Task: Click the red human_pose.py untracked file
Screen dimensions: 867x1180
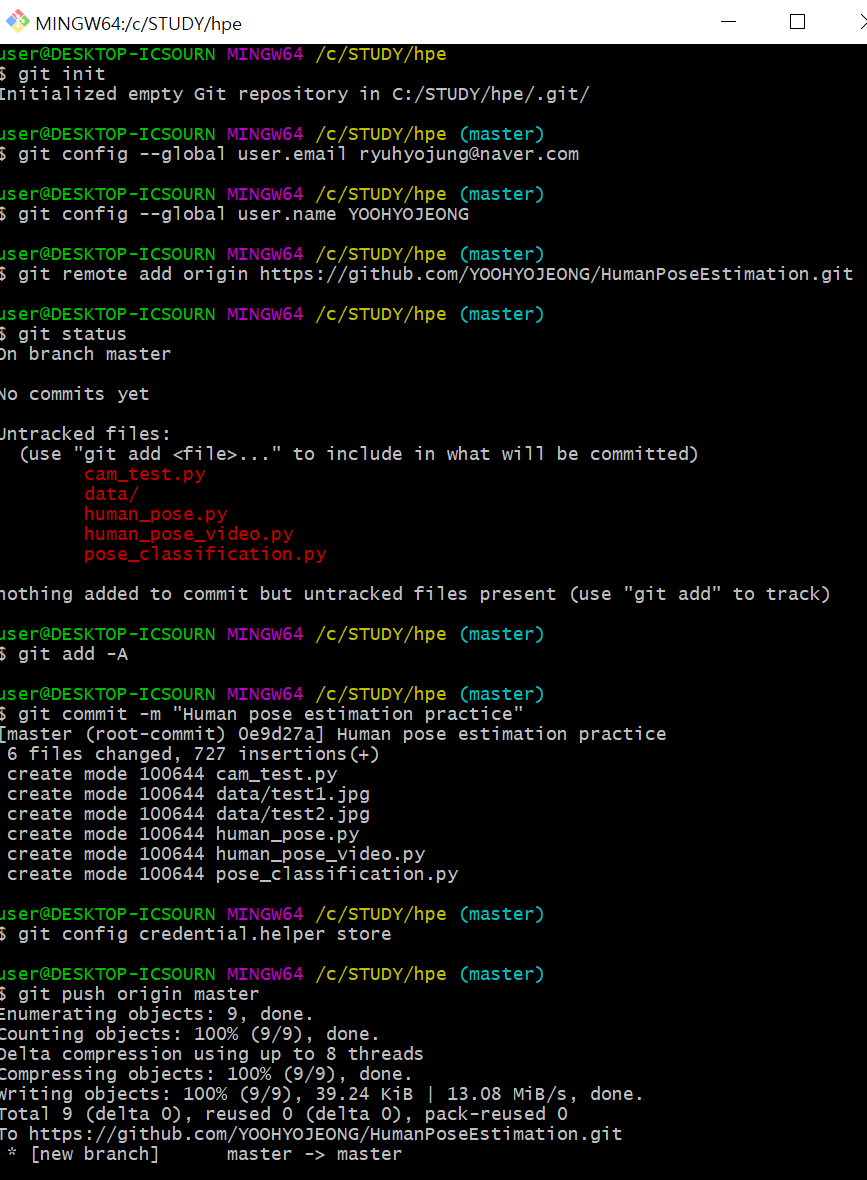Action: click(x=156, y=514)
